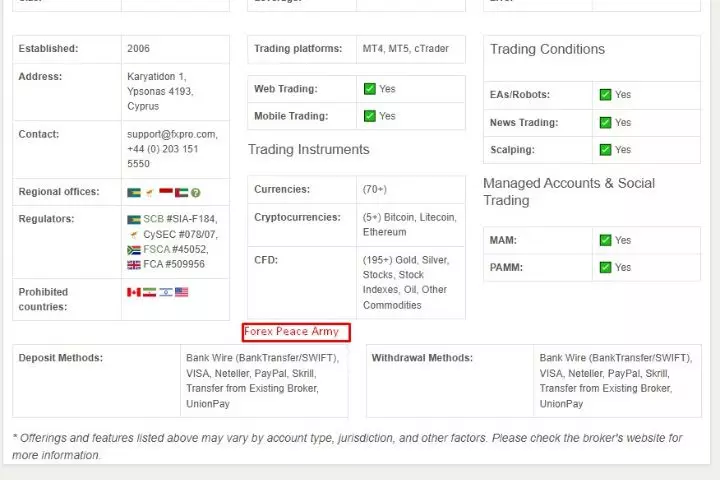Click the Established year 2006
The image size is (720, 480).
pos(138,48)
